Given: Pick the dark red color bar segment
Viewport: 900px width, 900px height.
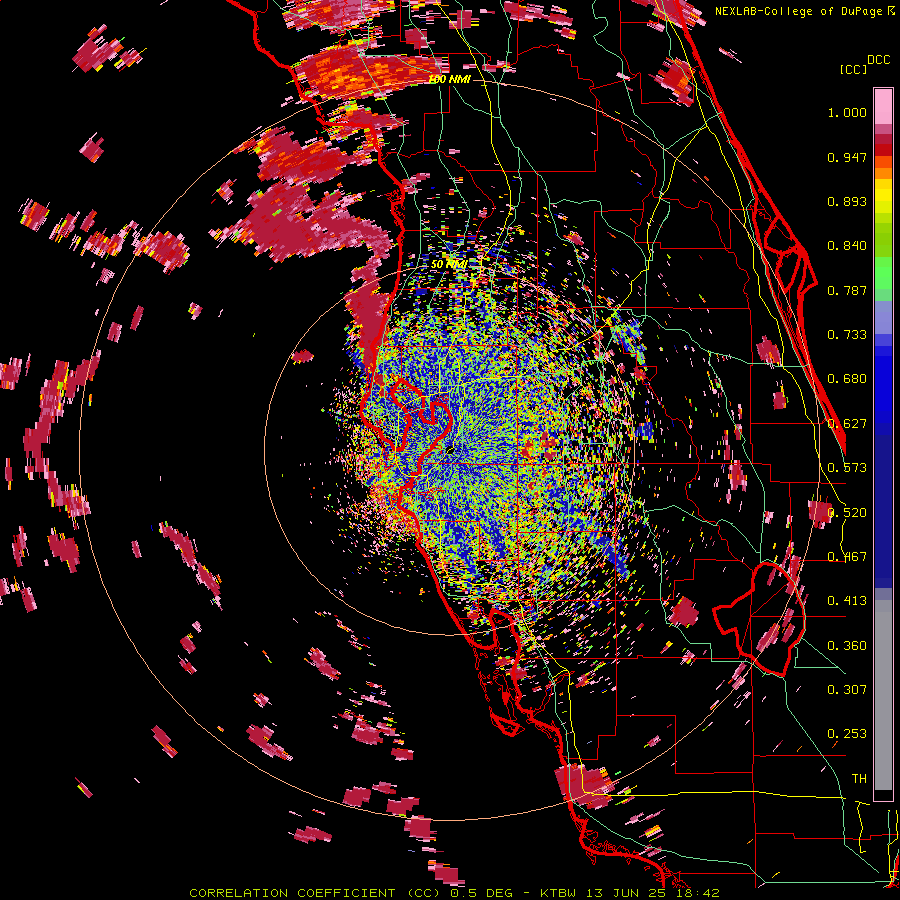Looking at the screenshot, I should click(883, 139).
